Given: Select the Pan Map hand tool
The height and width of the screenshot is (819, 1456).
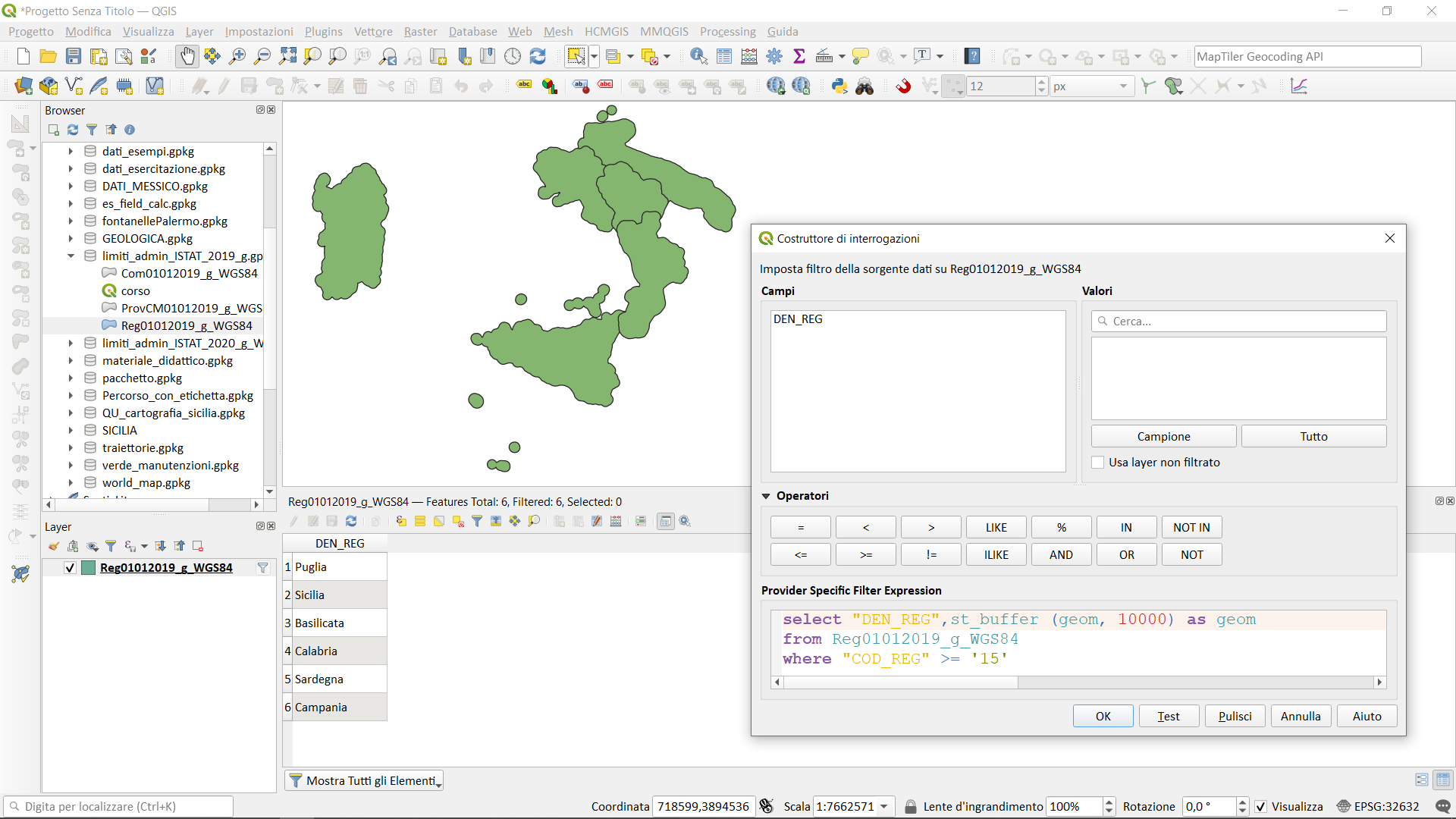Looking at the screenshot, I should point(187,56).
